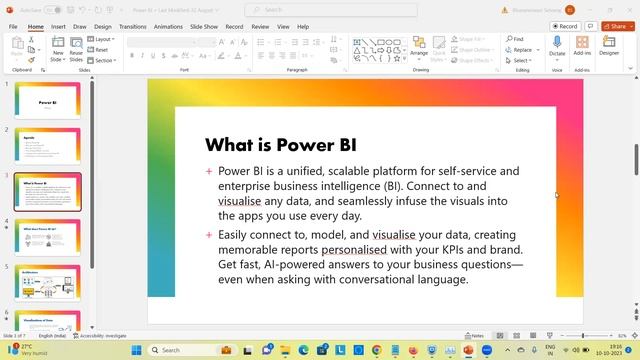Open the Windows Start menu
The image size is (640, 360).
(137, 350)
